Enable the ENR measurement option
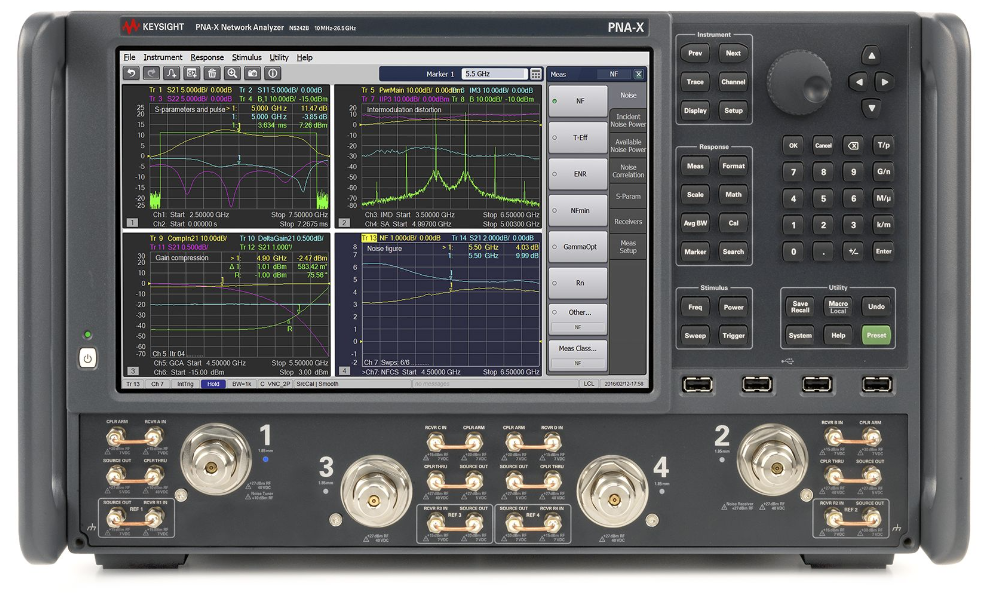995x600 pixels. pos(578,173)
